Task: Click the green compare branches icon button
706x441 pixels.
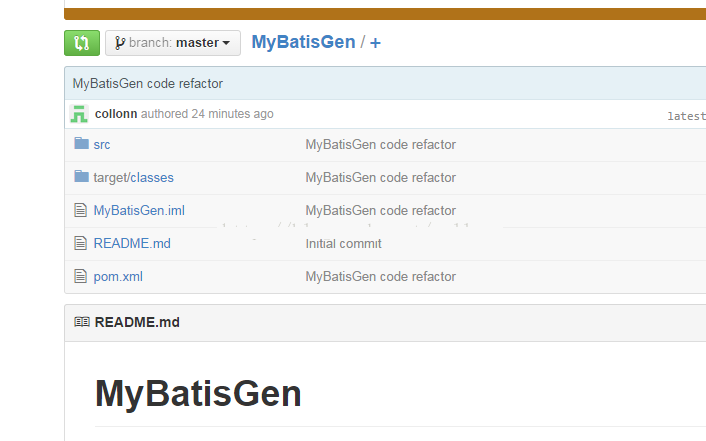Action: click(81, 43)
